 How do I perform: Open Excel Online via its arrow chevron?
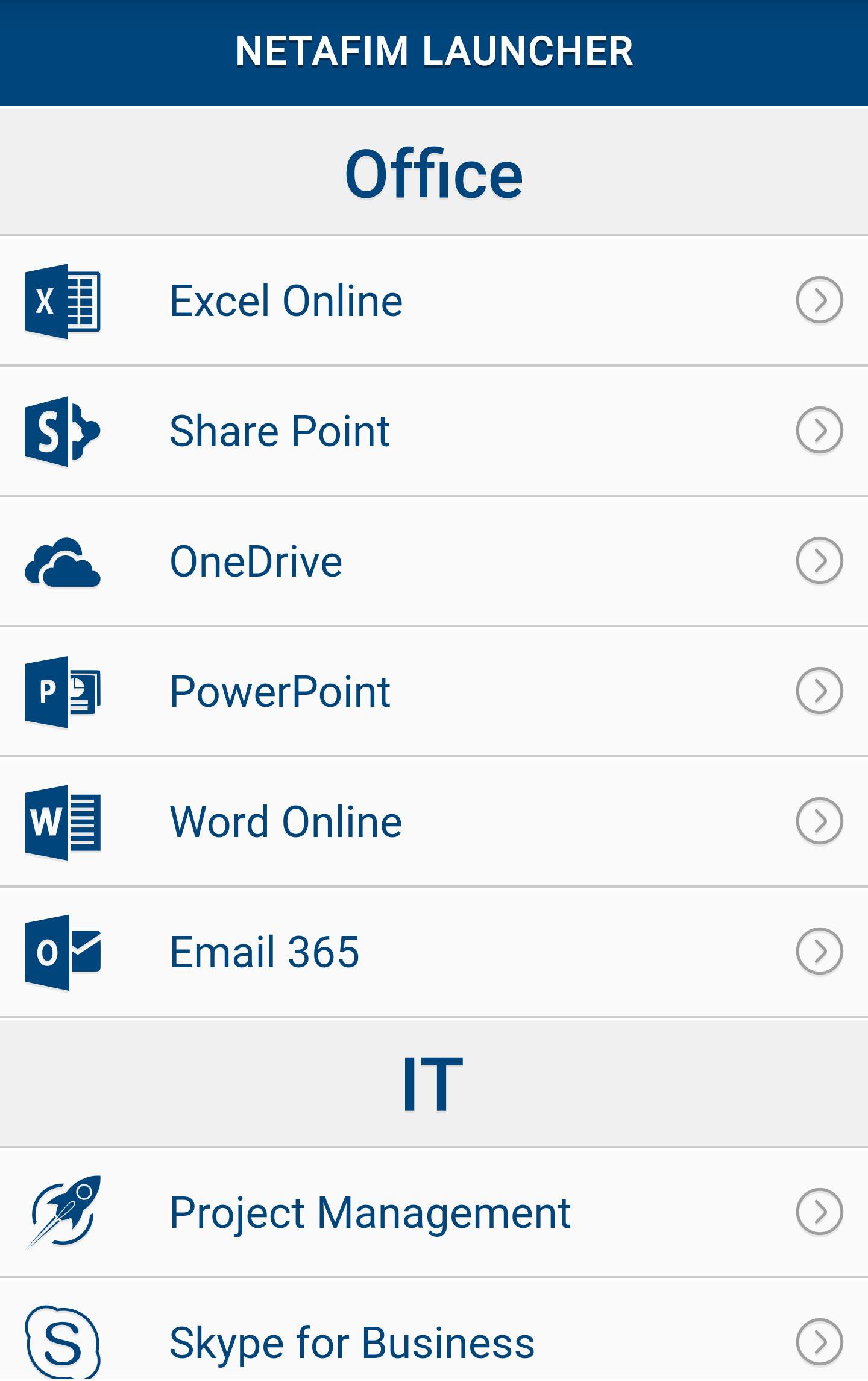819,300
